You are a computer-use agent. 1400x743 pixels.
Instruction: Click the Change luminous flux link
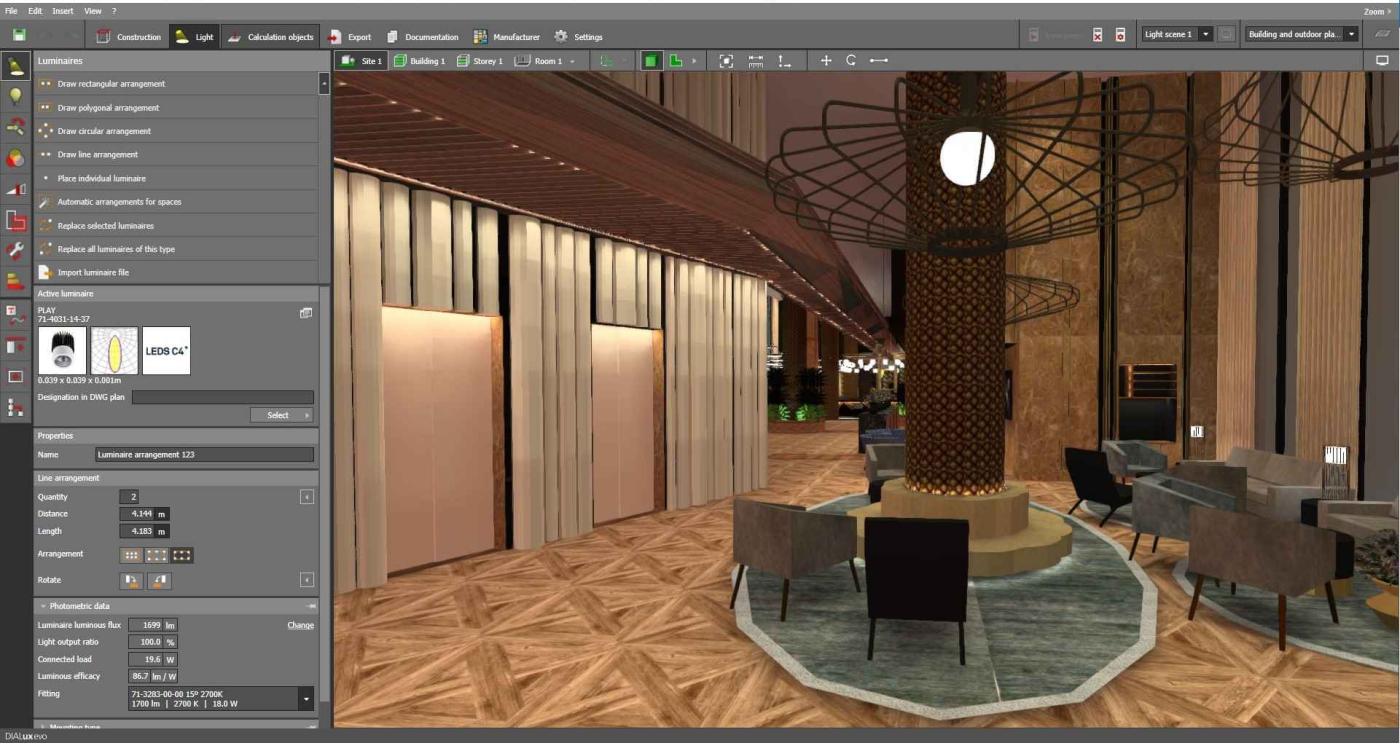[x=300, y=625]
